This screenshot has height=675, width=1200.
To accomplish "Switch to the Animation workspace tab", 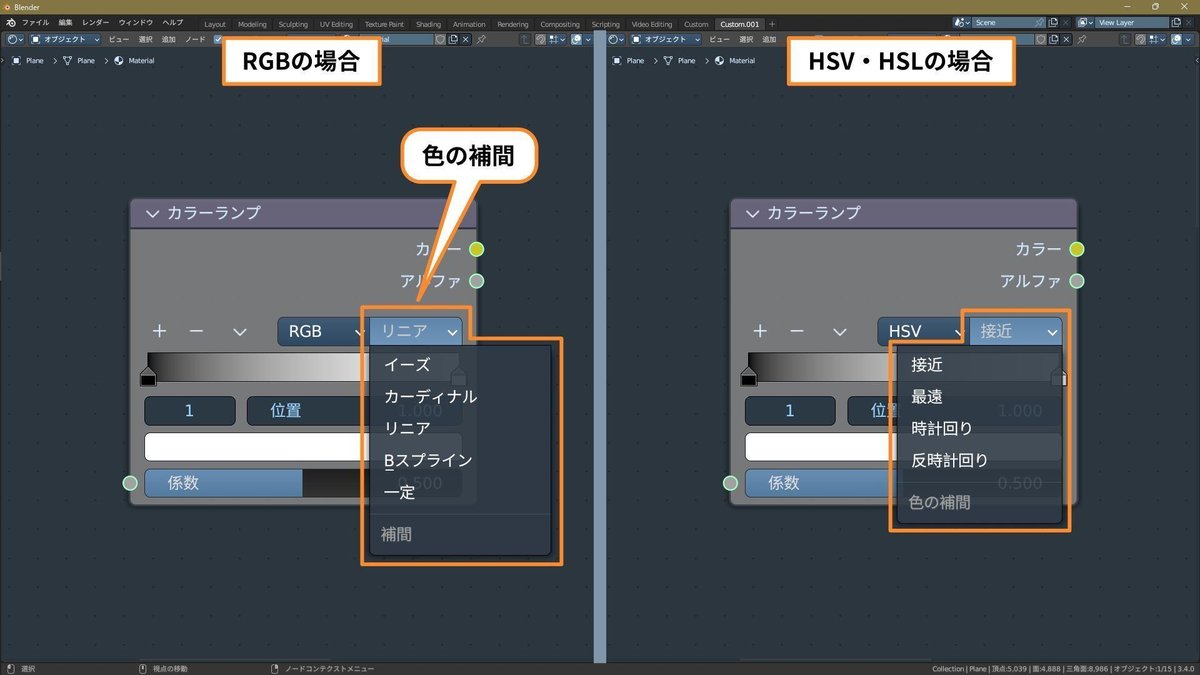I will click(469, 24).
